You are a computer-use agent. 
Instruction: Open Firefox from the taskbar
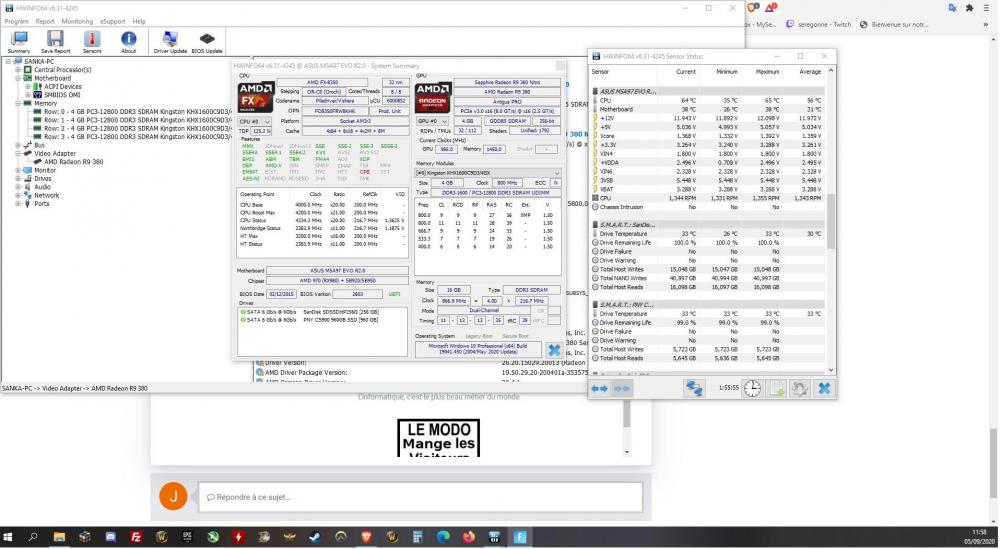(469, 538)
